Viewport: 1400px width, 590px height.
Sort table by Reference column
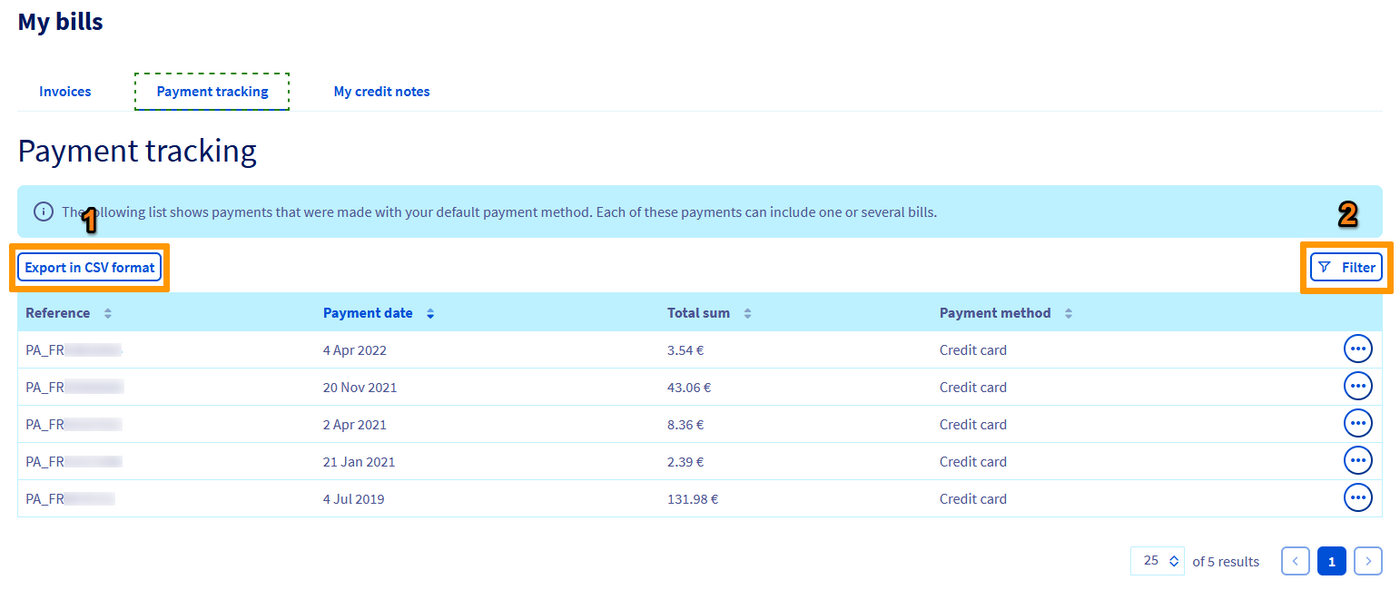[x=108, y=314]
